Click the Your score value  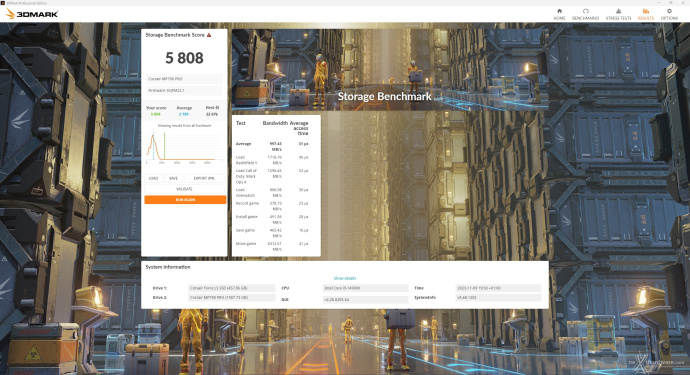click(x=156, y=114)
